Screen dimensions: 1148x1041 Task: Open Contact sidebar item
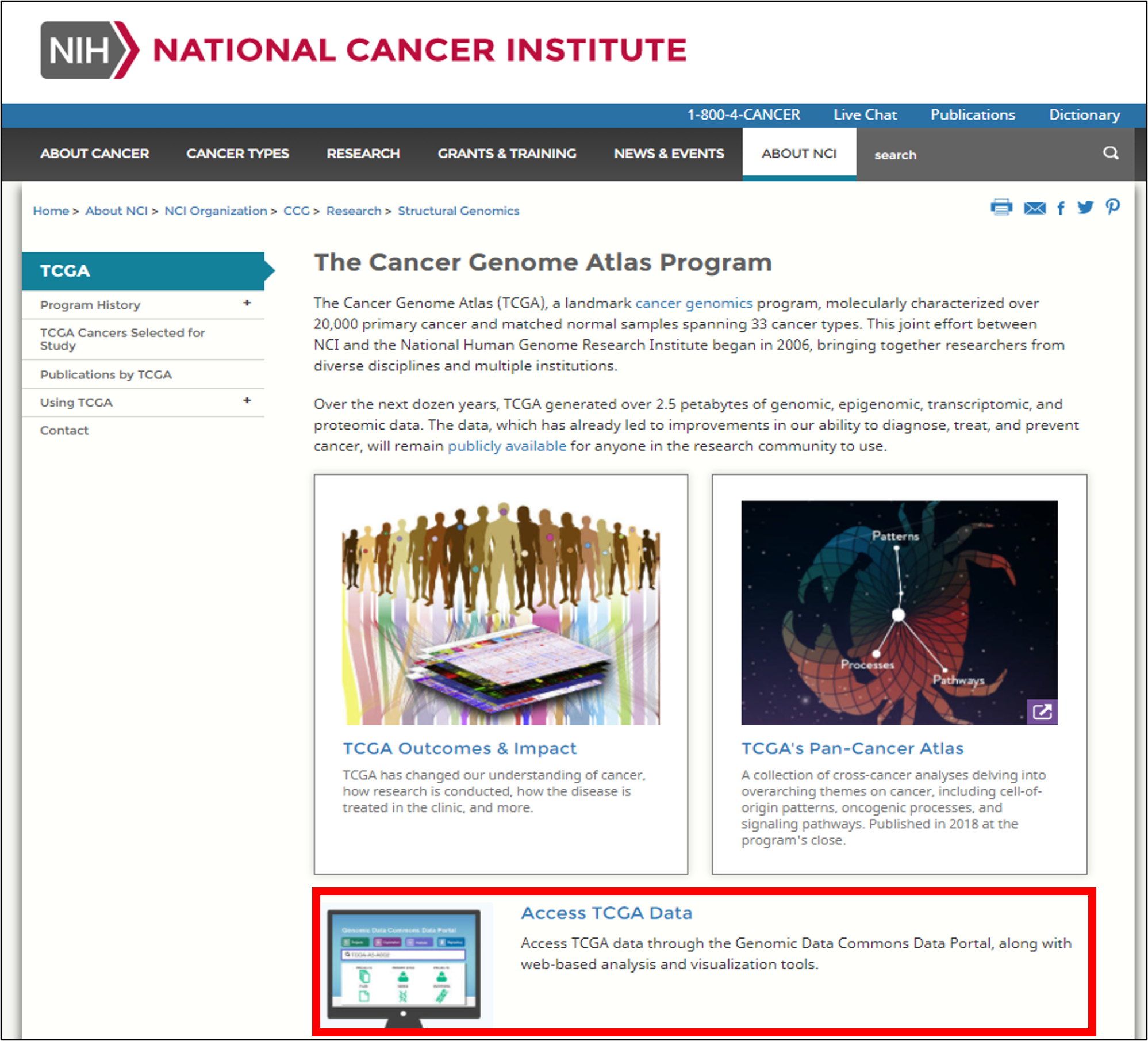point(64,430)
